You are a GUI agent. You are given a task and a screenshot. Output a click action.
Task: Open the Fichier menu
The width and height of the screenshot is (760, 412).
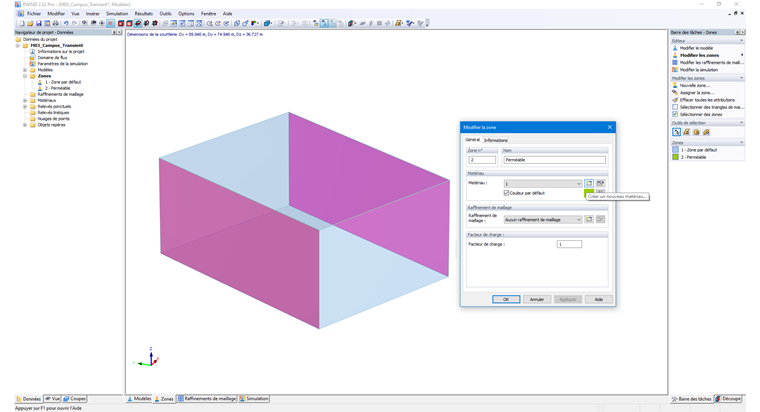[34, 14]
